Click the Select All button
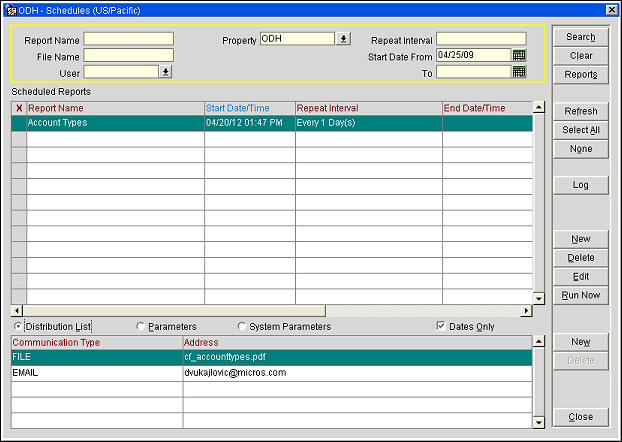The height and width of the screenshot is (442, 622). click(580, 130)
